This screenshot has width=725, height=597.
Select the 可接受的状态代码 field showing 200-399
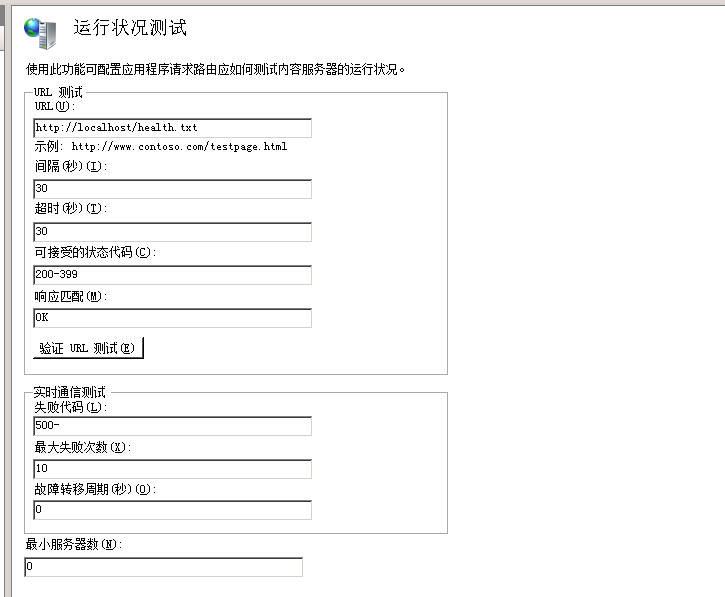click(172, 275)
